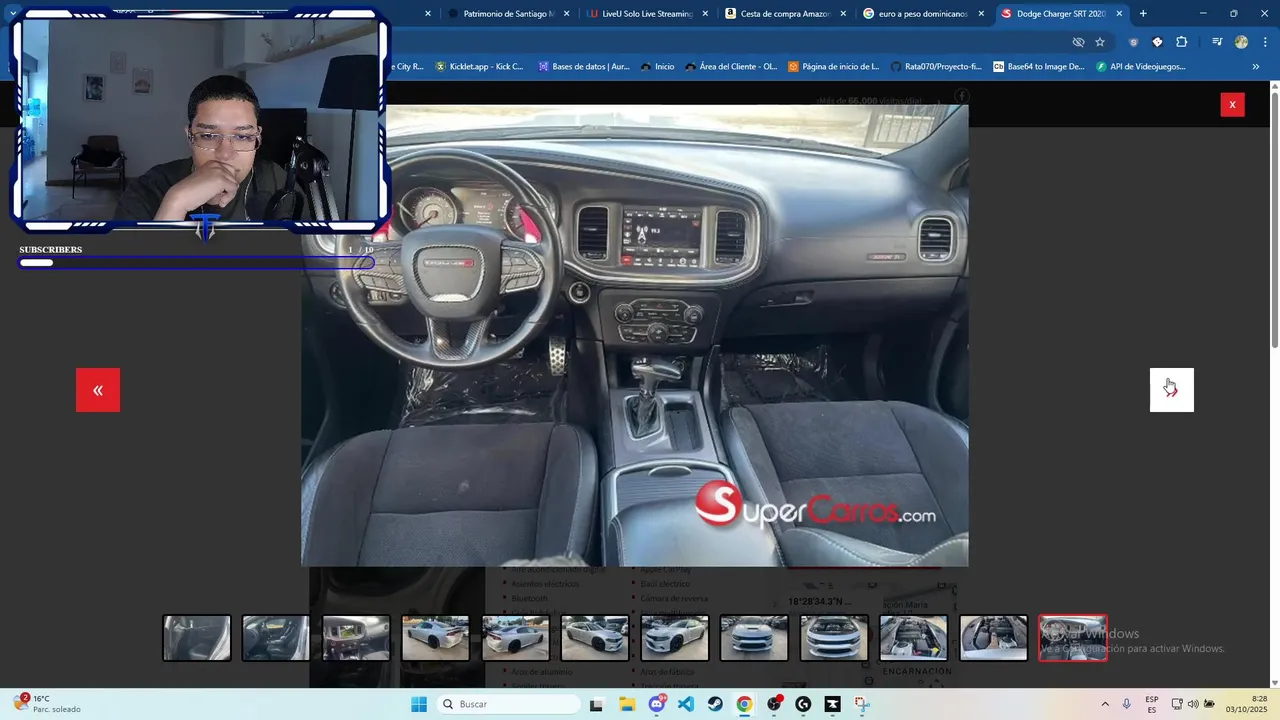This screenshot has height=720, width=1280.
Task: Select the red-outlined last interior thumbnail
Action: click(1073, 638)
